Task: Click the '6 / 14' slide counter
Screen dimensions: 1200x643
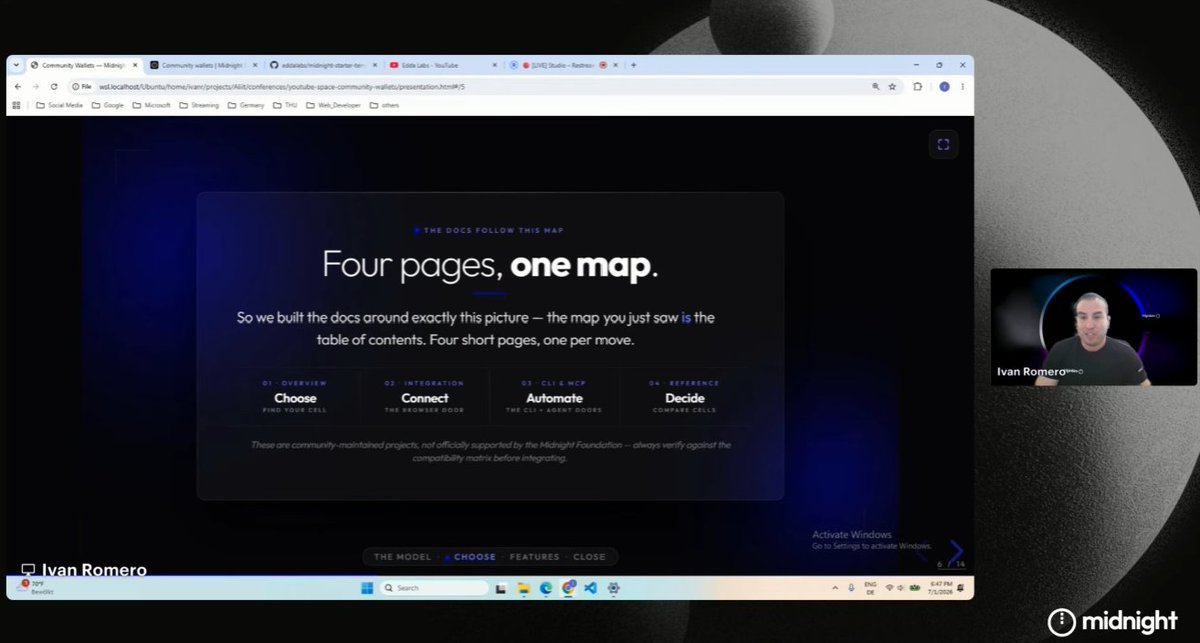Action: click(951, 565)
